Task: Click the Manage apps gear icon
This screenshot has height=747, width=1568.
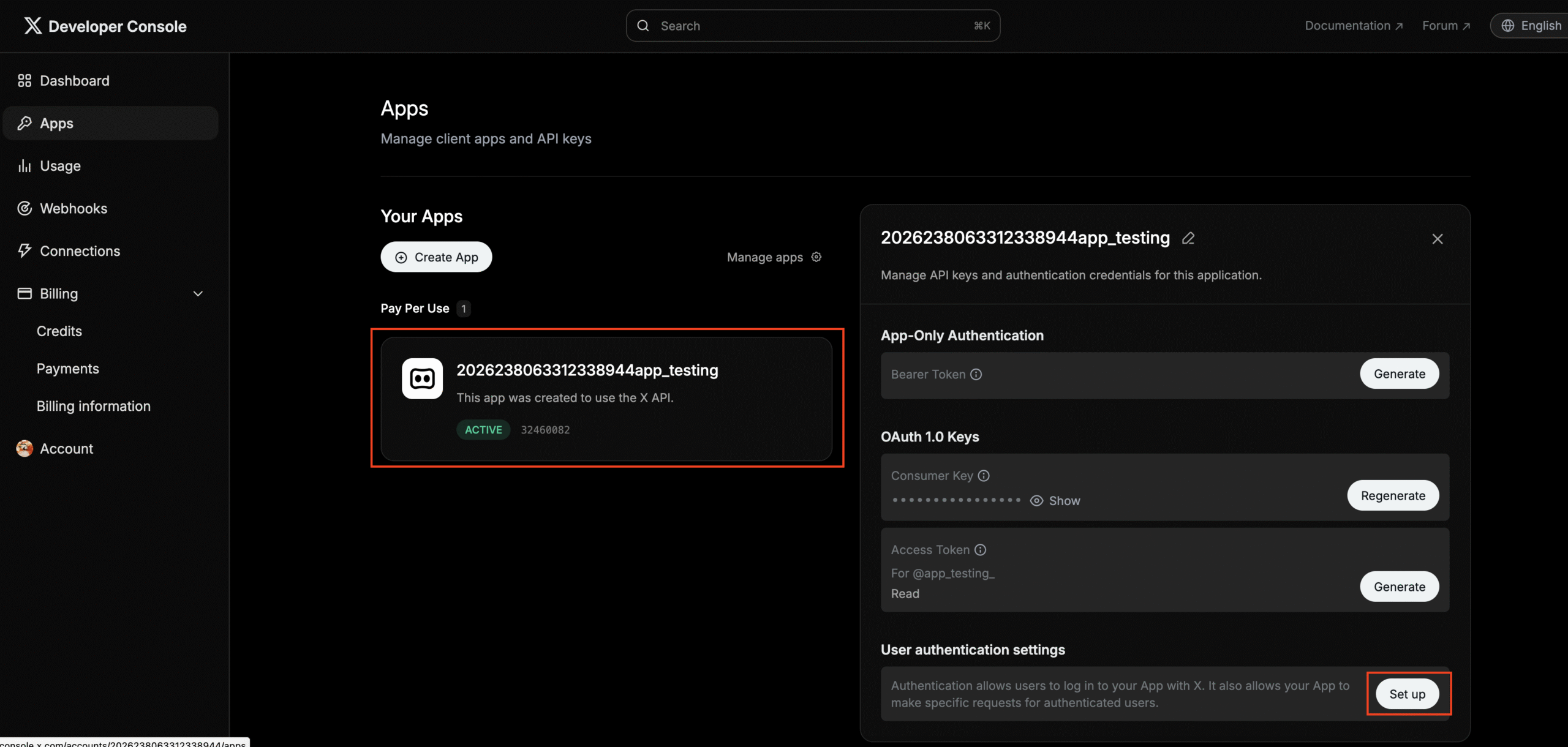Action: (x=816, y=257)
